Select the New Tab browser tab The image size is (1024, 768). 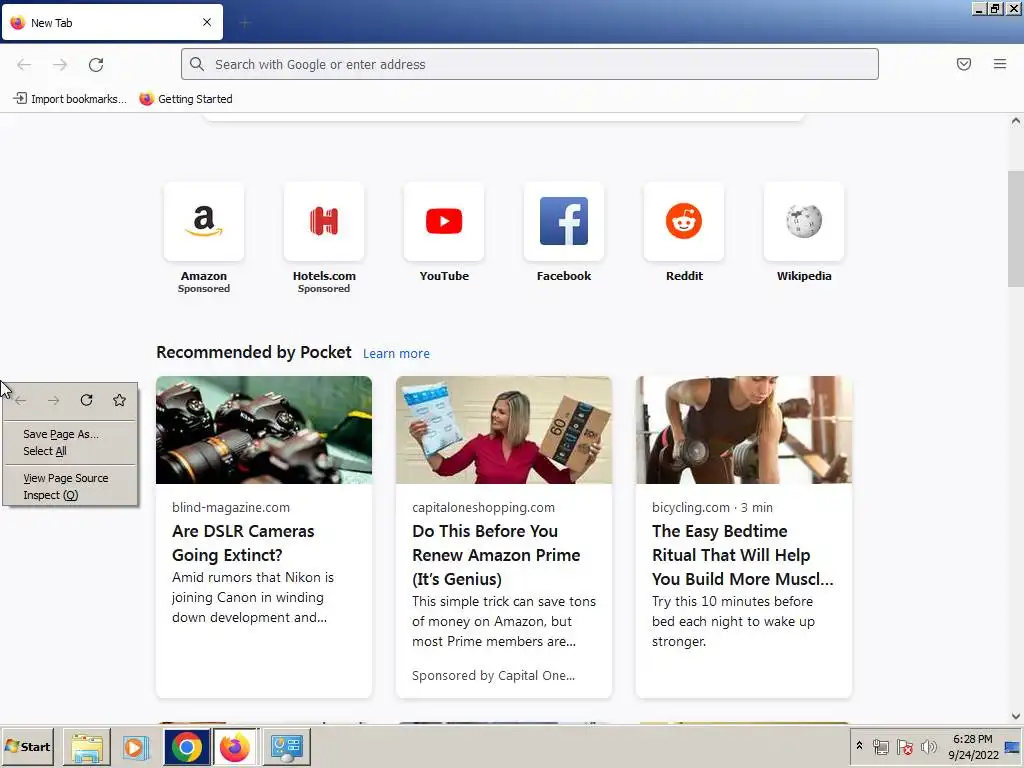pyautogui.click(x=112, y=23)
